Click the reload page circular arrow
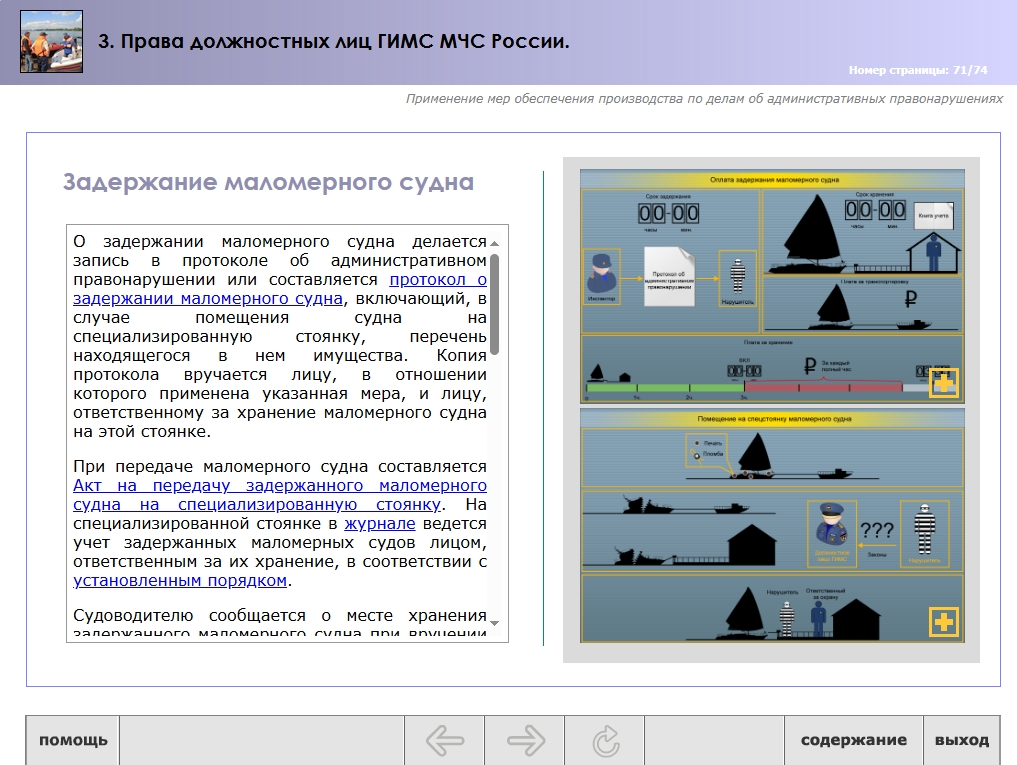This screenshot has height=765, width=1017. [x=605, y=741]
